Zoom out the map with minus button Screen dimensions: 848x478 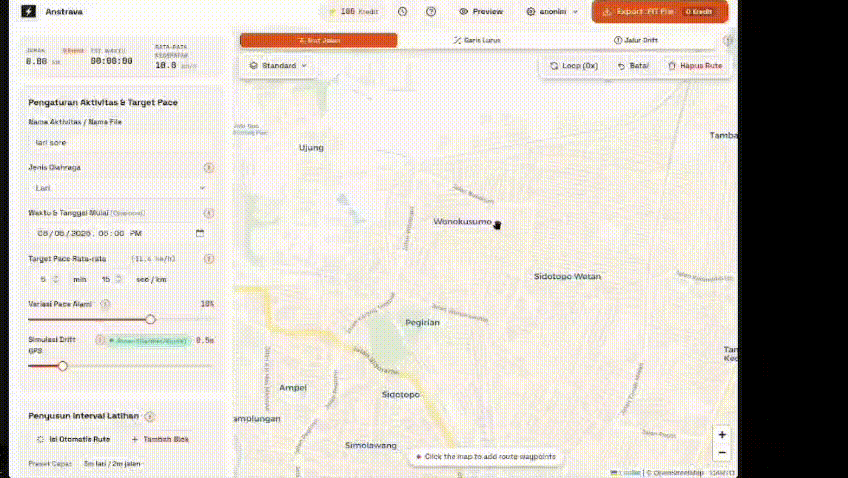pyautogui.click(x=722, y=453)
